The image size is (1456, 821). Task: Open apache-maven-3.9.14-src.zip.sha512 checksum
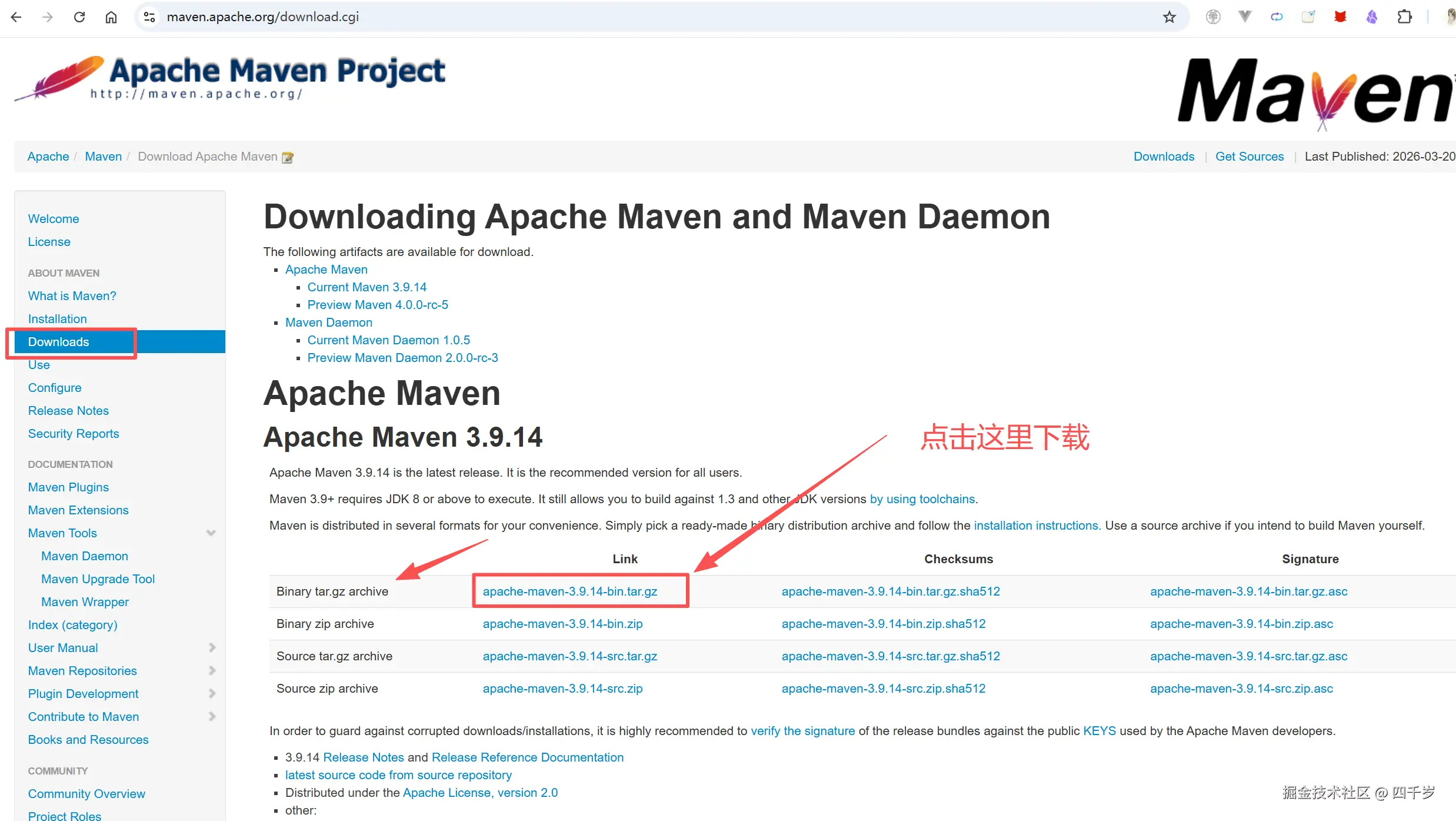tap(882, 689)
